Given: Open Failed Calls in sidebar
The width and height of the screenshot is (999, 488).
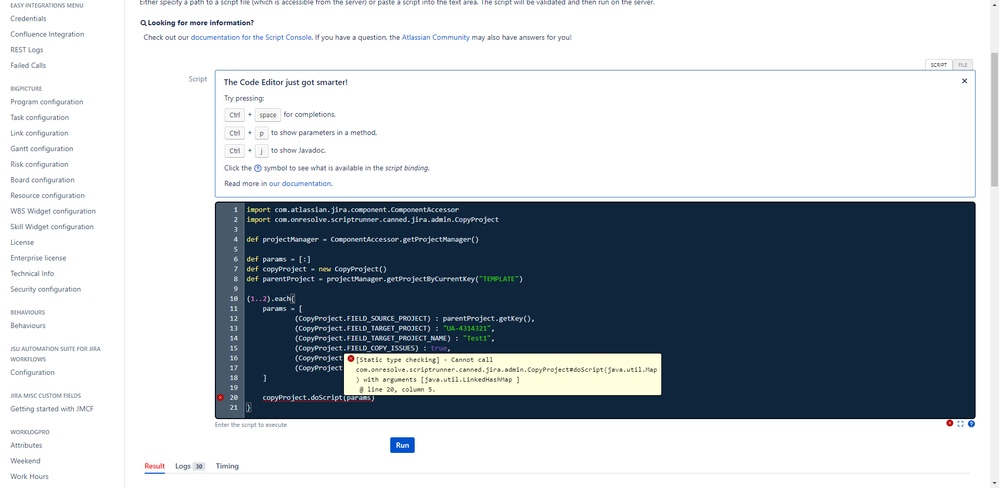Looking at the screenshot, I should [28, 66].
